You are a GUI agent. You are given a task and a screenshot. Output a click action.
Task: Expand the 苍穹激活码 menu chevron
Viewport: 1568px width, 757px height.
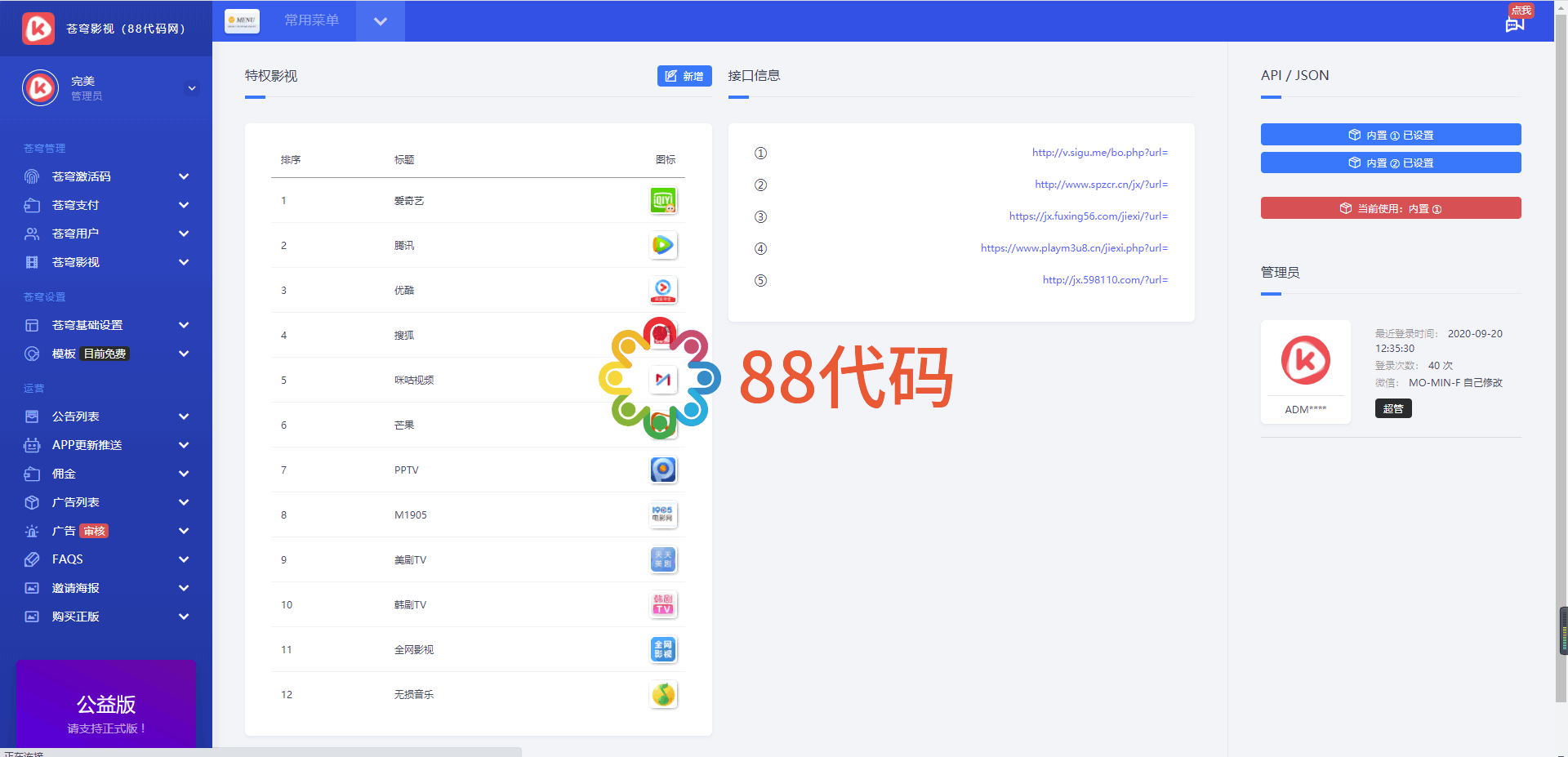click(x=184, y=176)
